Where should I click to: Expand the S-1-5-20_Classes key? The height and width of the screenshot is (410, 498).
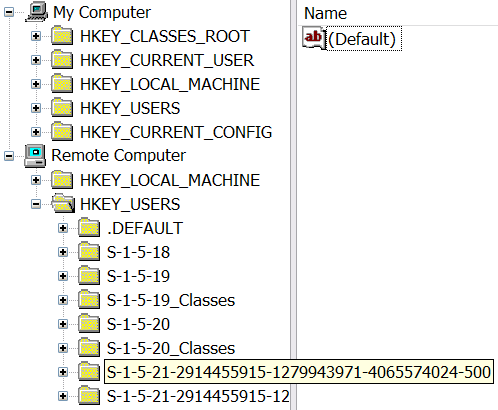[x=63, y=348]
